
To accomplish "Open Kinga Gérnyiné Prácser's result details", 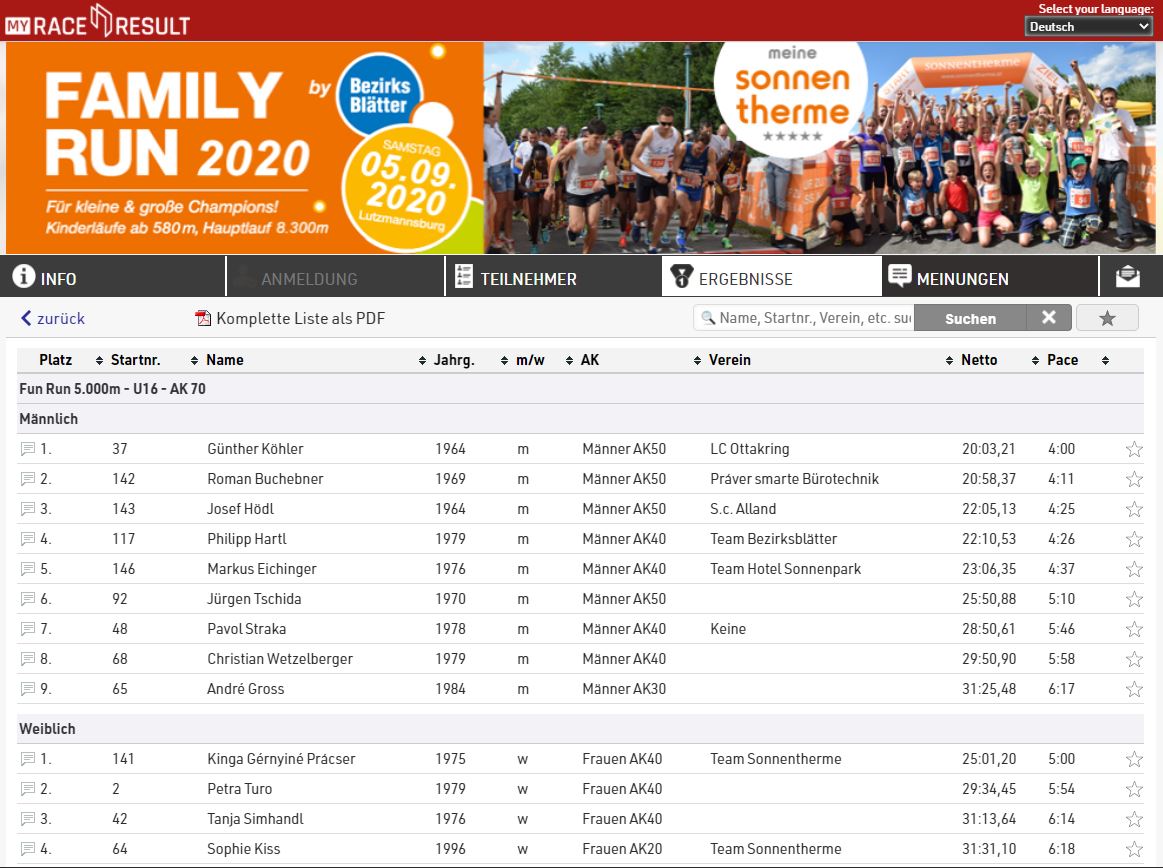I will pos(580,759).
